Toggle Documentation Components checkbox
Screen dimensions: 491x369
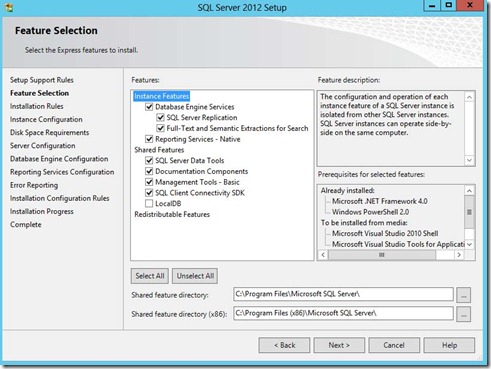point(149,171)
